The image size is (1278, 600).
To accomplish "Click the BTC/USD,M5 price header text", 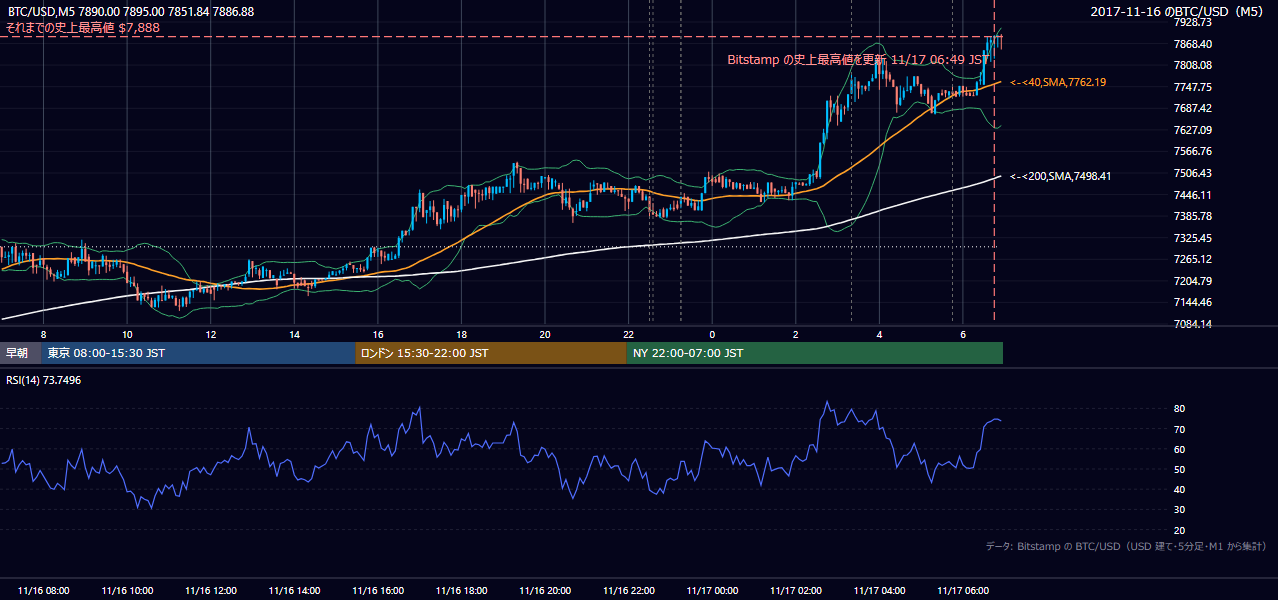I will (130, 12).
